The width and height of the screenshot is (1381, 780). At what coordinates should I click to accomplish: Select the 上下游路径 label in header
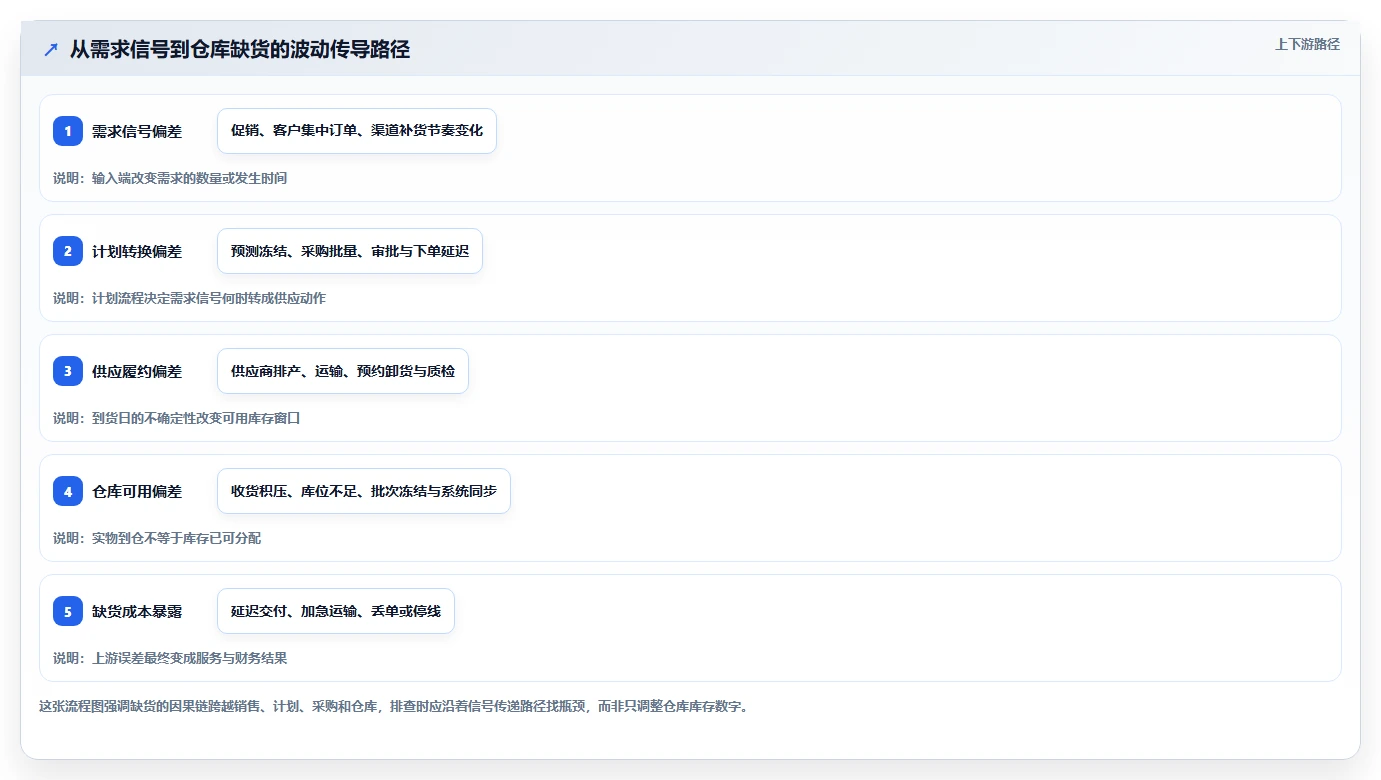click(1307, 44)
